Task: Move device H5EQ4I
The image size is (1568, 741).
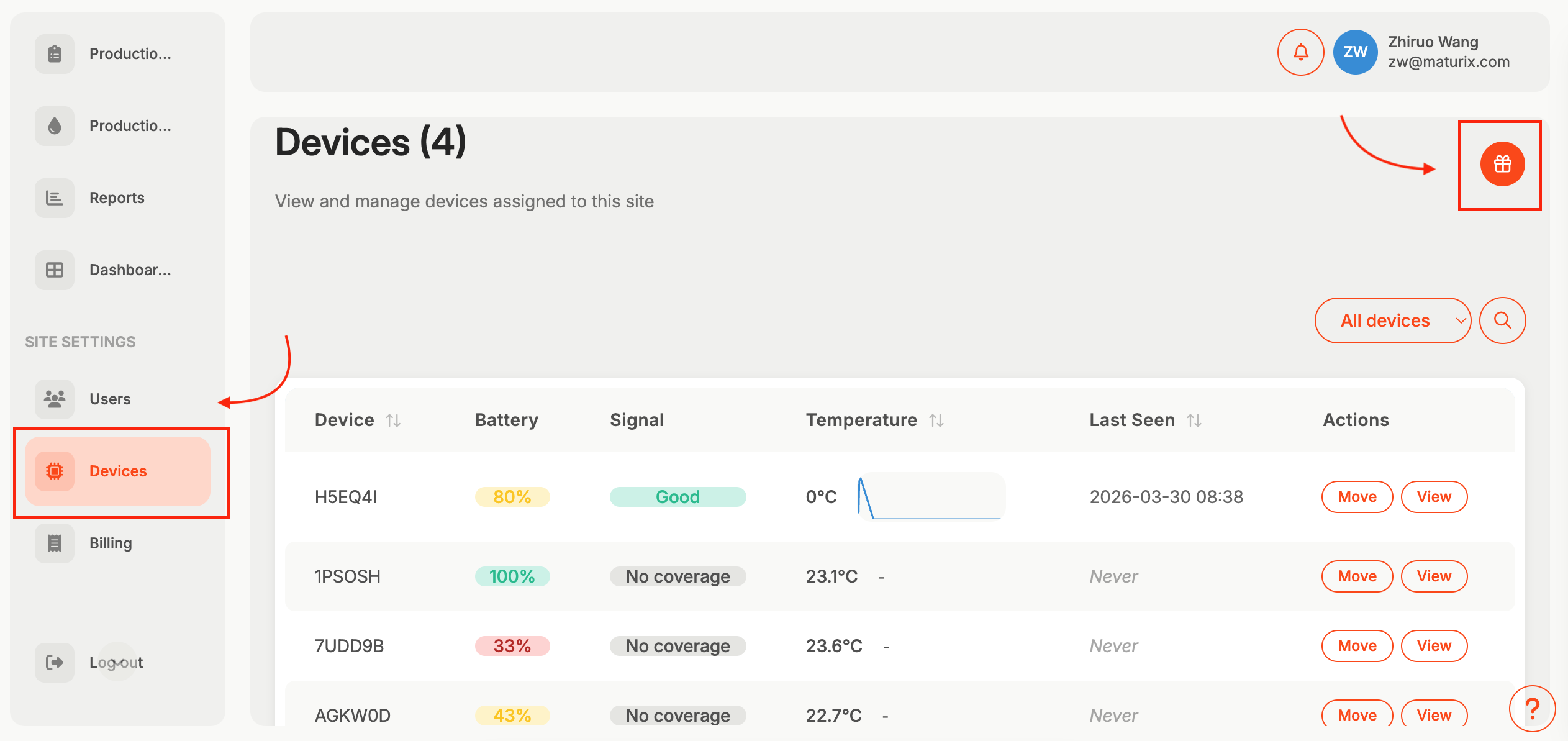Action: (1357, 497)
